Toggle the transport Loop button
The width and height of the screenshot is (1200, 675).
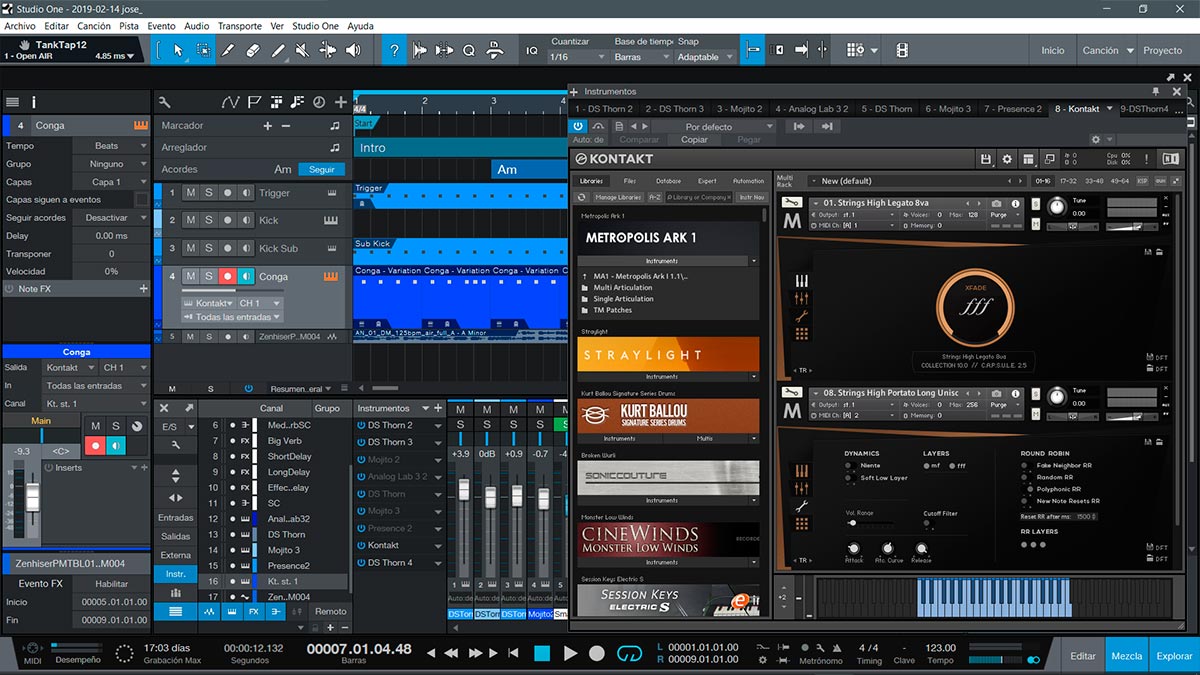point(629,653)
